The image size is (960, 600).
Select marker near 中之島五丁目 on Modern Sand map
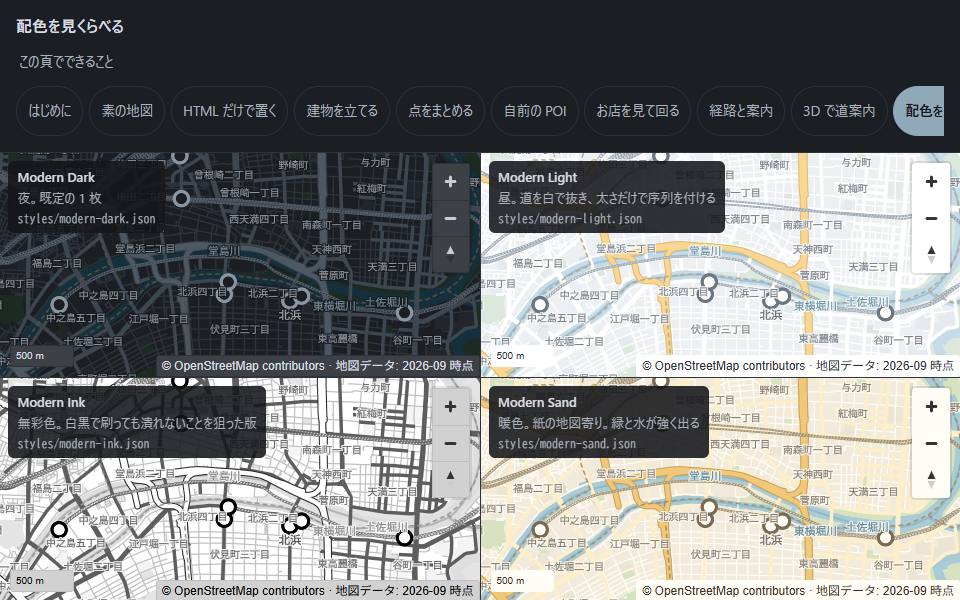[539, 529]
